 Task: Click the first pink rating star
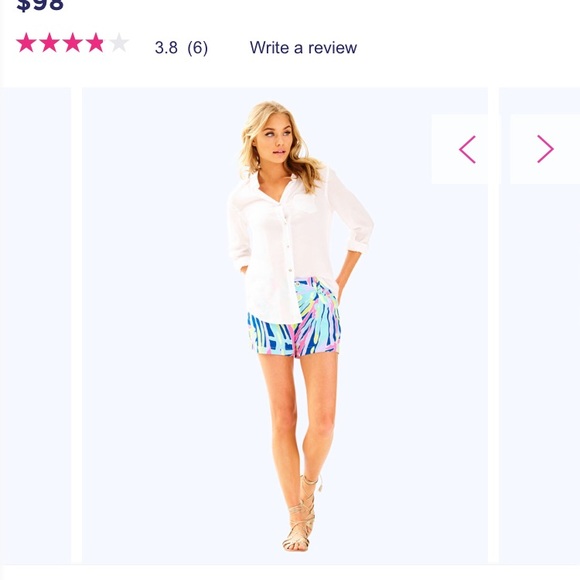(26, 43)
